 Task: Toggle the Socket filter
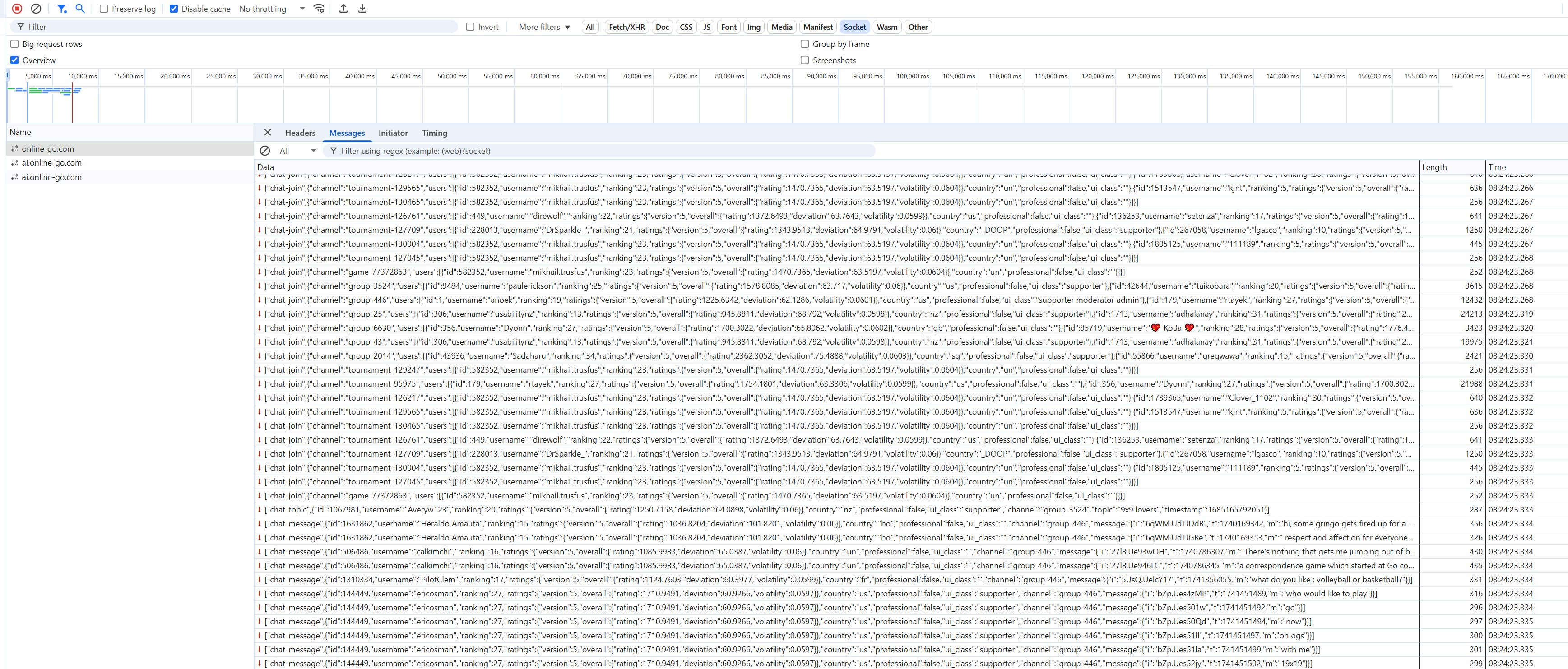(x=854, y=27)
